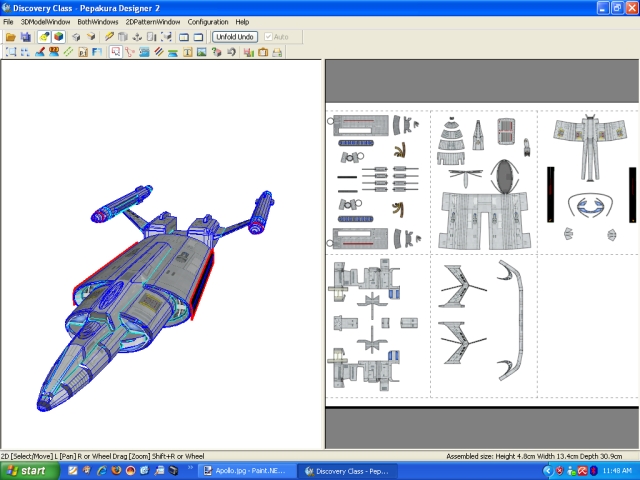This screenshot has width=640, height=480.
Task: Click the question-mark cube icon
Action: pos(216,52)
